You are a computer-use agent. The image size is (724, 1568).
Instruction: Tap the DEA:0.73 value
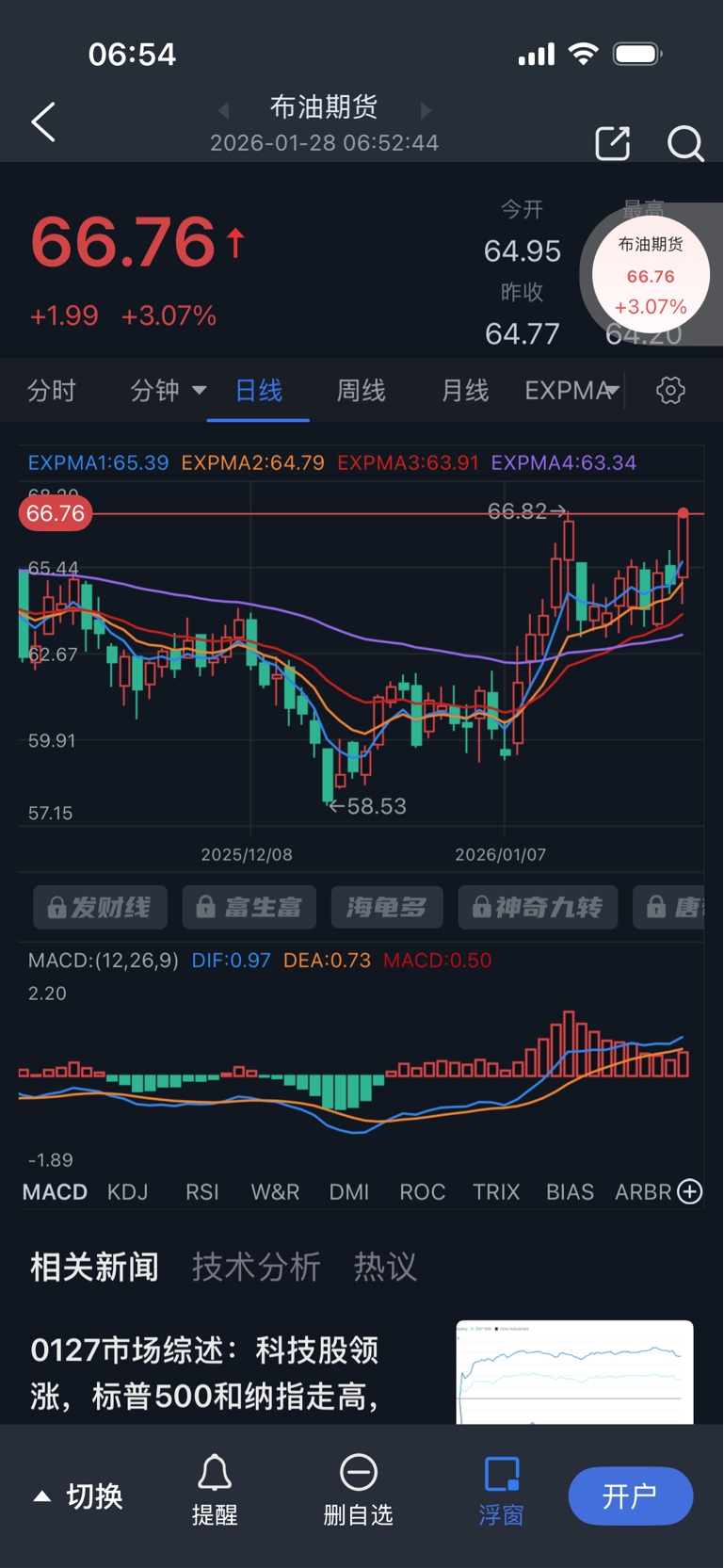[328, 961]
